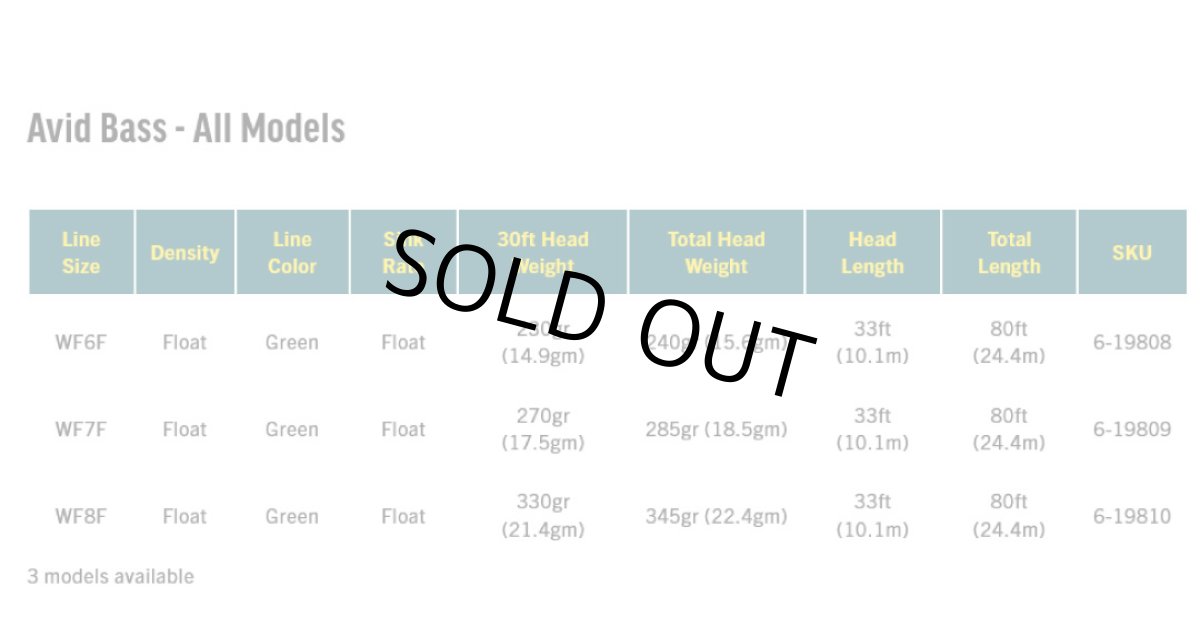Screen dimensions: 1200x628
Task: Click SKU number 6-19808
Action: click(x=1132, y=342)
